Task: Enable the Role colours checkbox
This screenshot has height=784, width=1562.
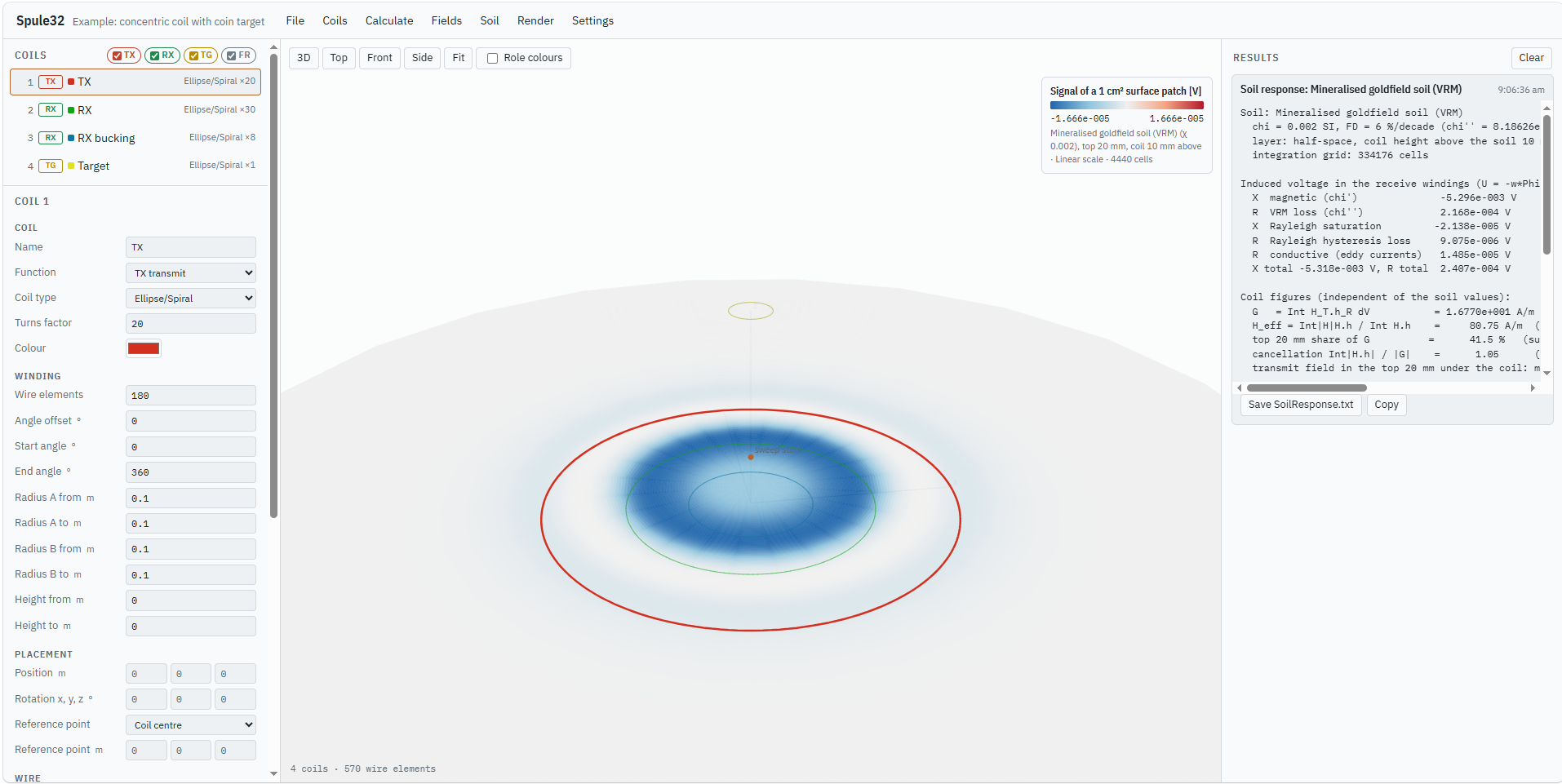Action: pyautogui.click(x=493, y=58)
